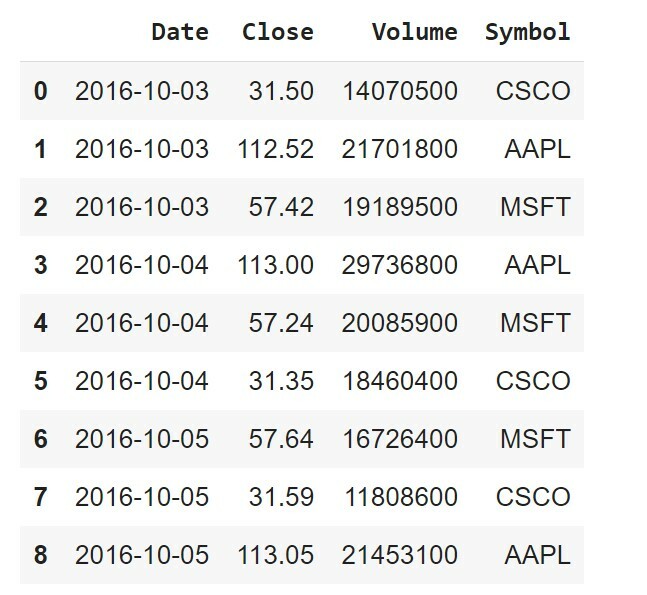
Task: Click close value 57.64
Action: tap(281, 439)
